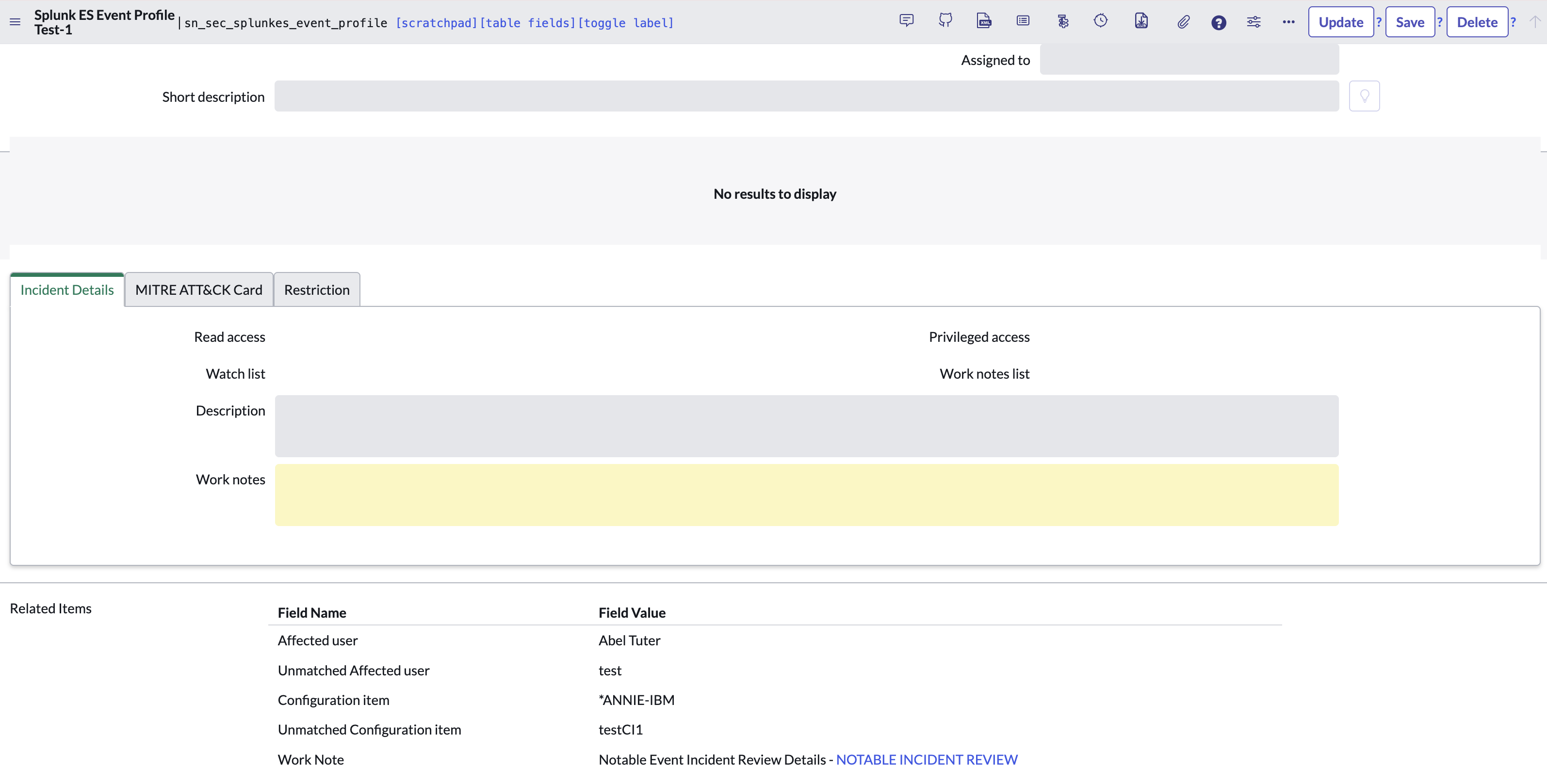The image size is (1547, 784).
Task: Open the [table fields] link
Action: 527,23
